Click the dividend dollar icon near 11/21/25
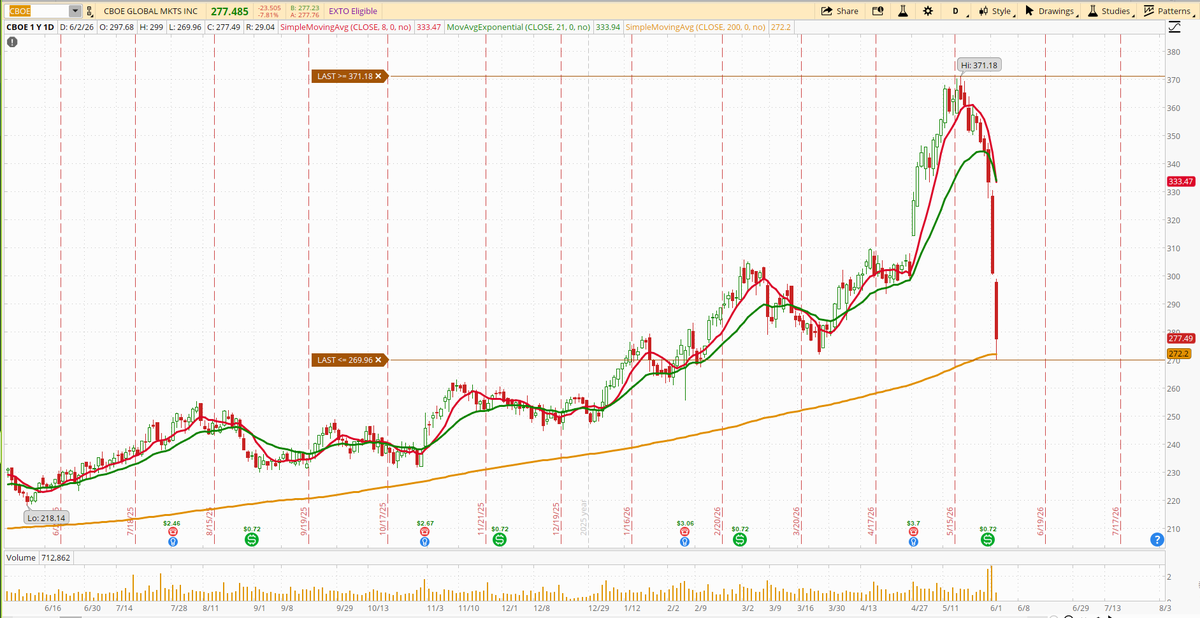The height and width of the screenshot is (618, 1200). (499, 540)
